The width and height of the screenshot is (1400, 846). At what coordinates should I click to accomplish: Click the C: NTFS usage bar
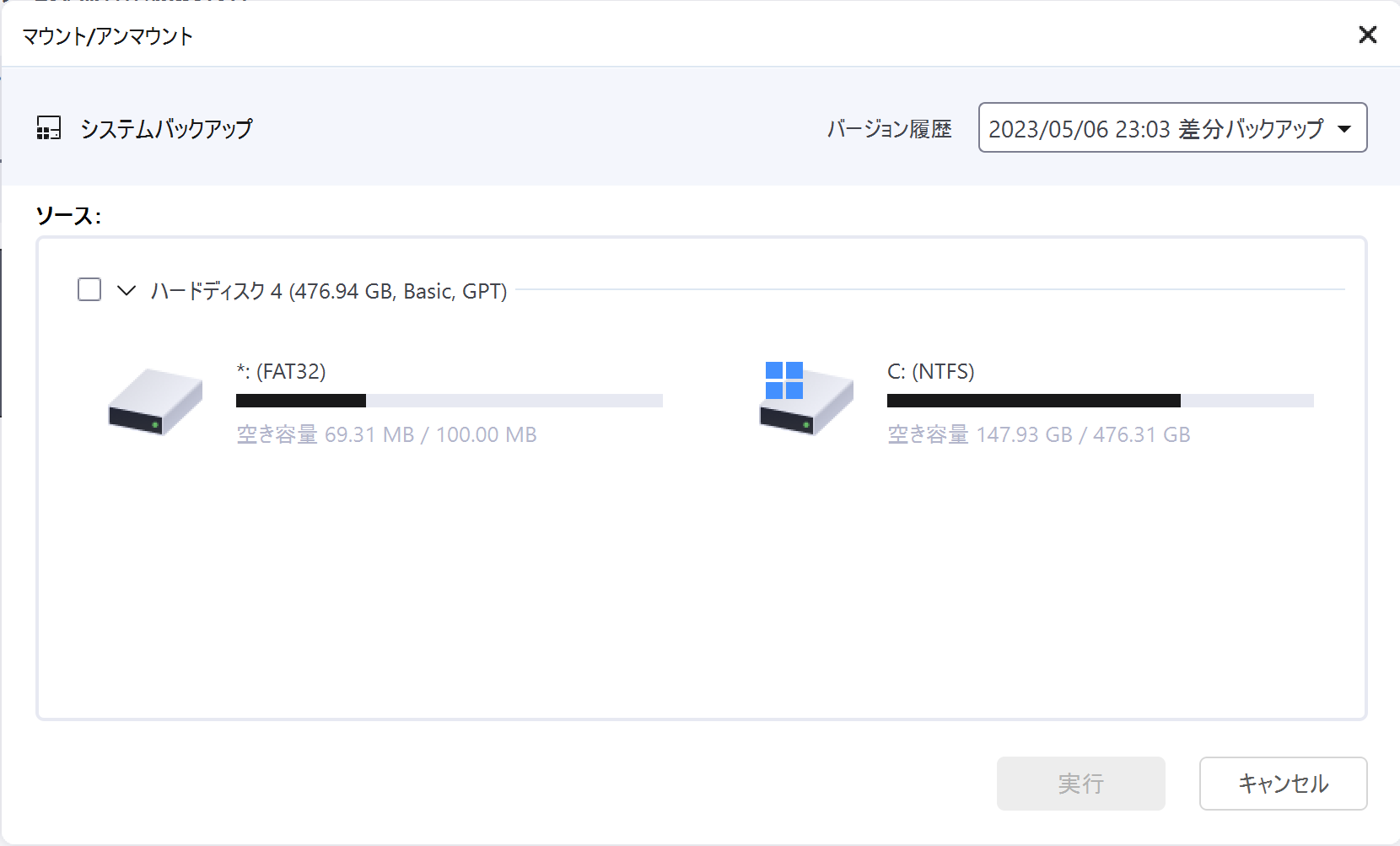(1100, 401)
